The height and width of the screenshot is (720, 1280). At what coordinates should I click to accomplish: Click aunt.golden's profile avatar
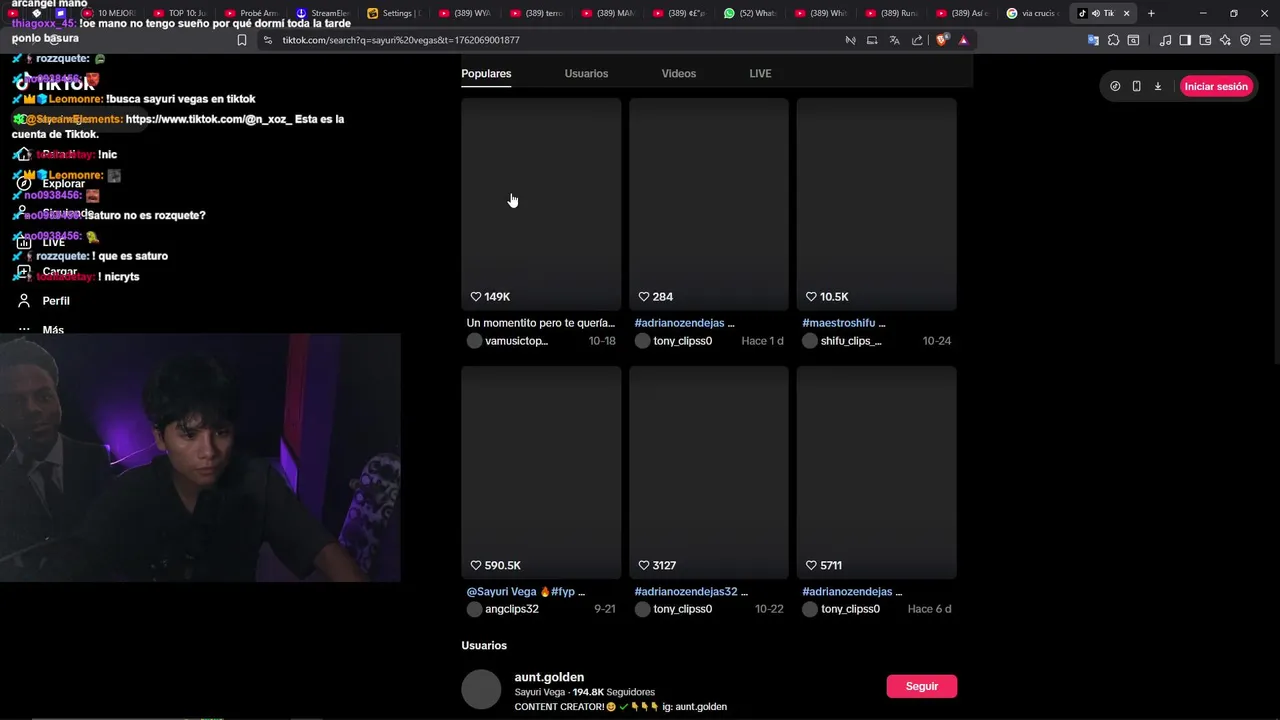481,690
